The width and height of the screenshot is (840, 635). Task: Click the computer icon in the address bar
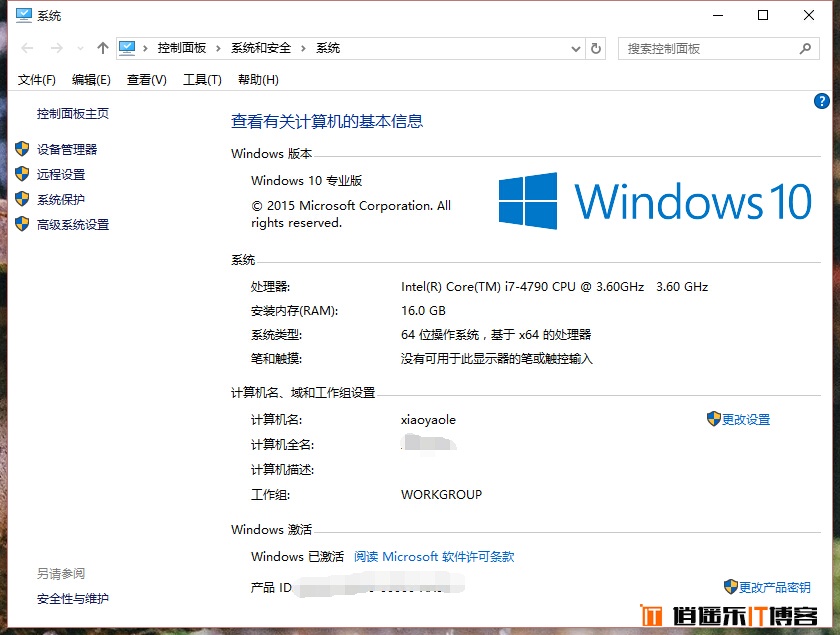[x=127, y=48]
